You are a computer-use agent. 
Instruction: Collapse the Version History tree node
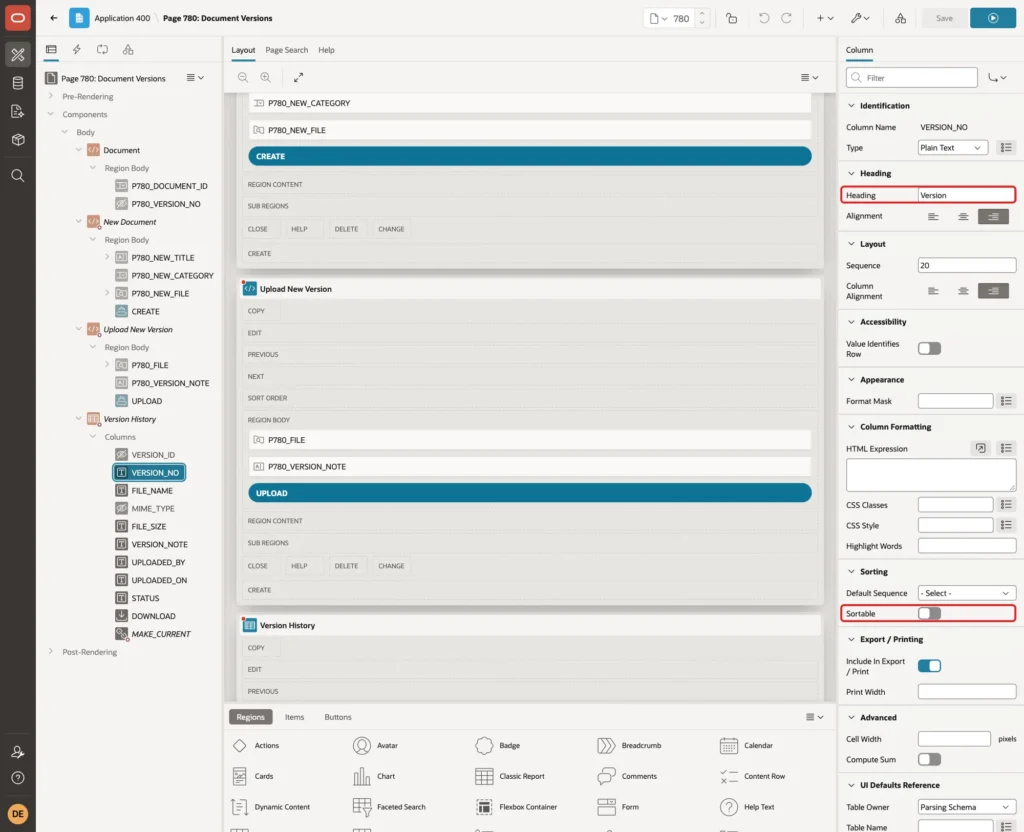pyautogui.click(x=78, y=419)
